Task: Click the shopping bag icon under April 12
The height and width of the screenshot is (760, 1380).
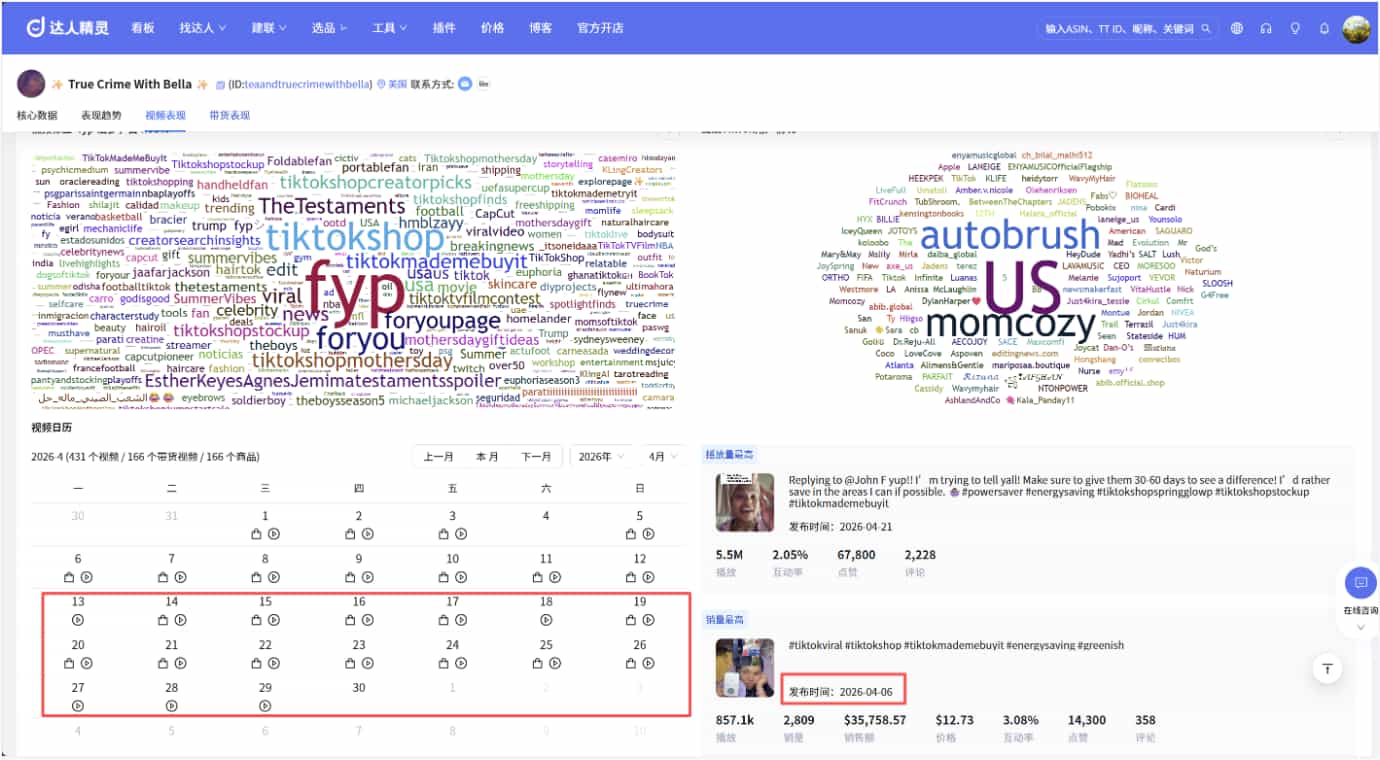Action: click(632, 577)
